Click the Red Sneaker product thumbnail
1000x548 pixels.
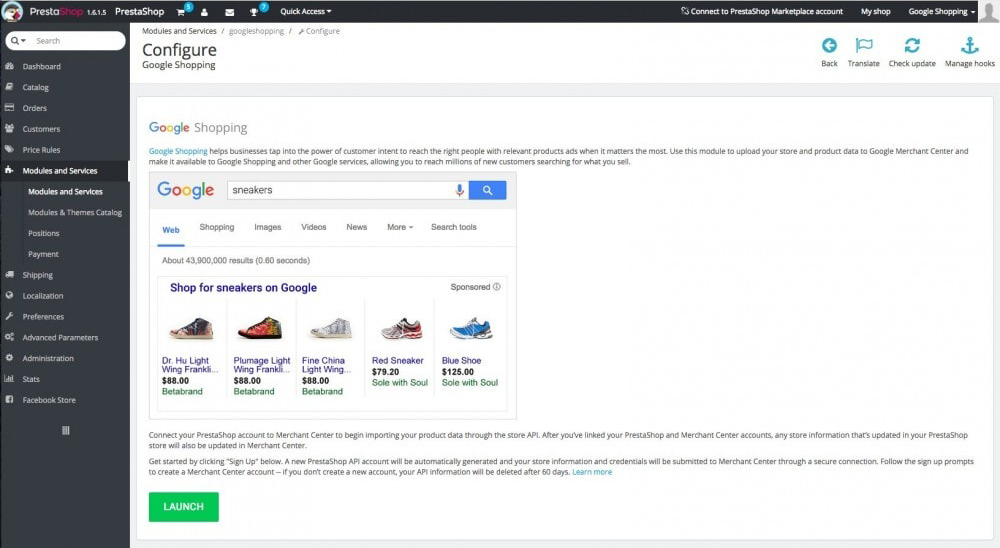pyautogui.click(x=401, y=329)
